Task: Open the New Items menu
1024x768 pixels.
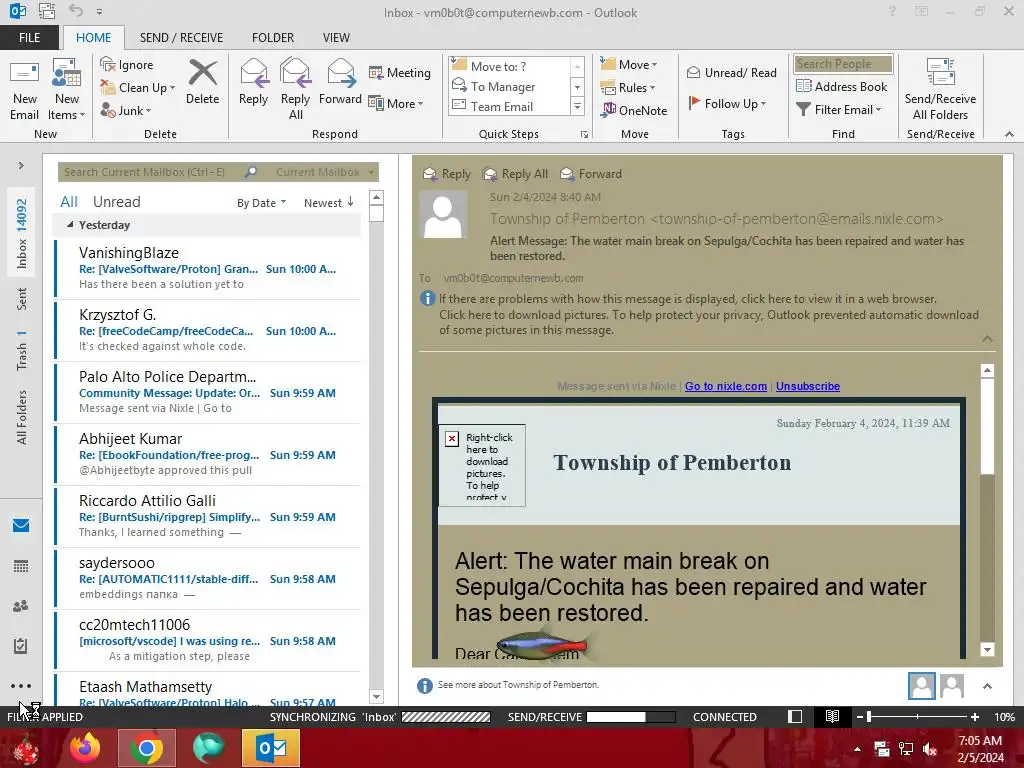Action: (x=67, y=90)
